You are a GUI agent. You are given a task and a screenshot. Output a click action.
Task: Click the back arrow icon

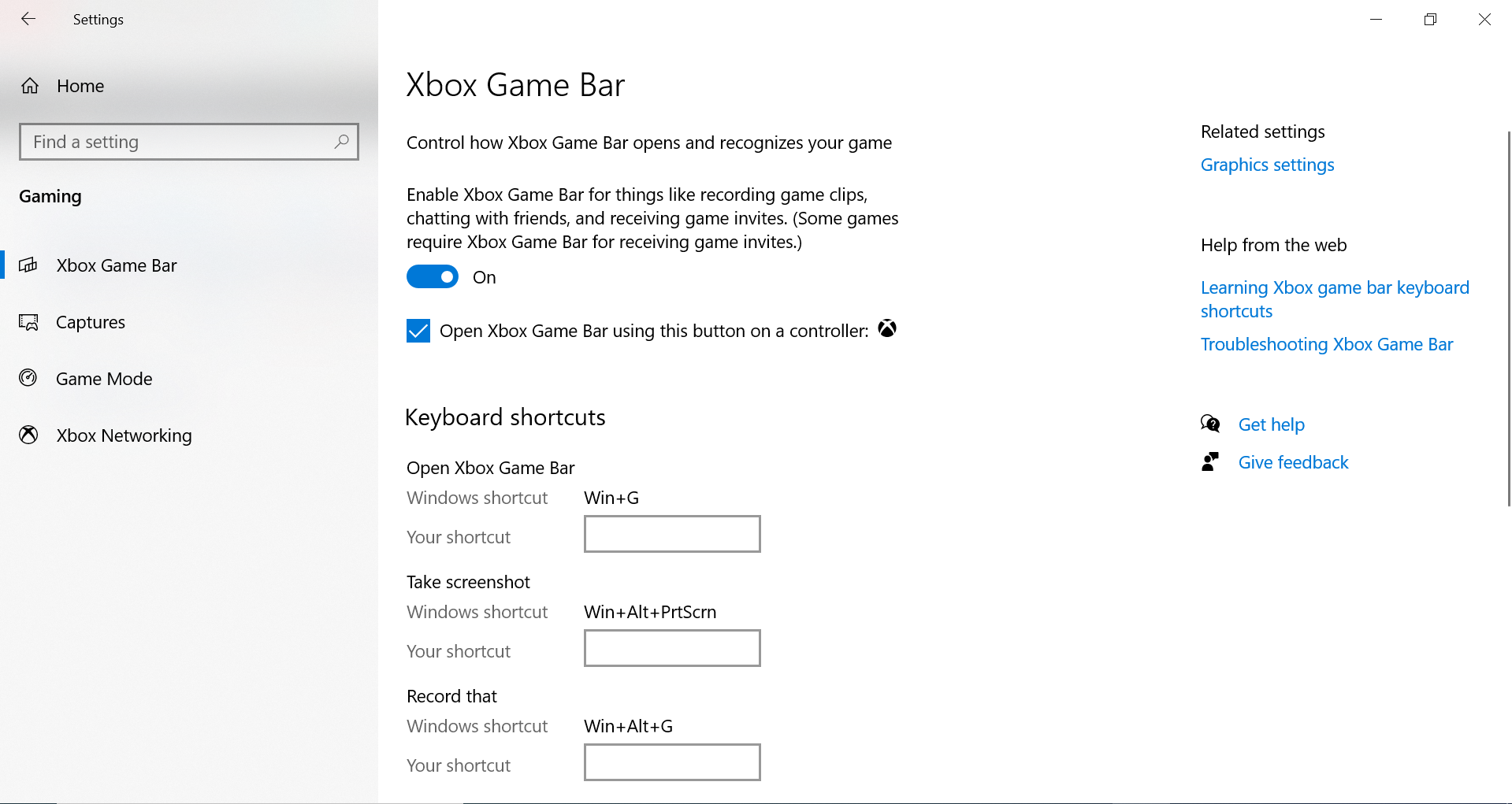28,19
